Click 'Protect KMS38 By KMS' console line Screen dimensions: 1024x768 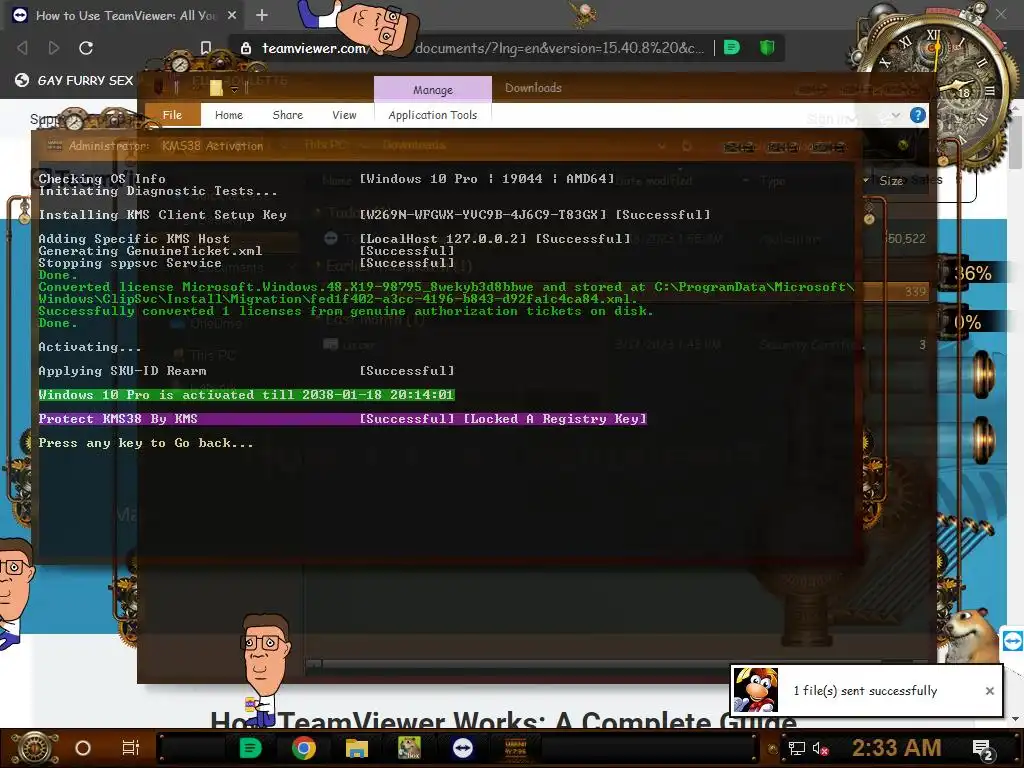coord(342,419)
